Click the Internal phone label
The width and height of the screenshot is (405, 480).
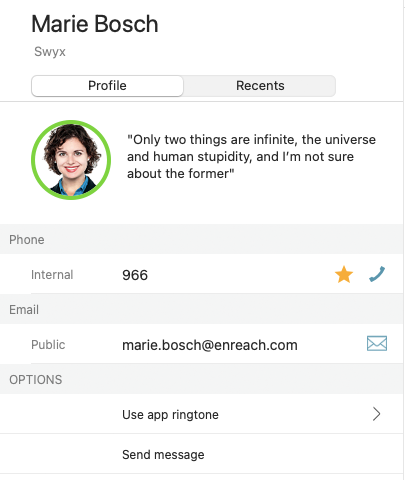click(52, 275)
